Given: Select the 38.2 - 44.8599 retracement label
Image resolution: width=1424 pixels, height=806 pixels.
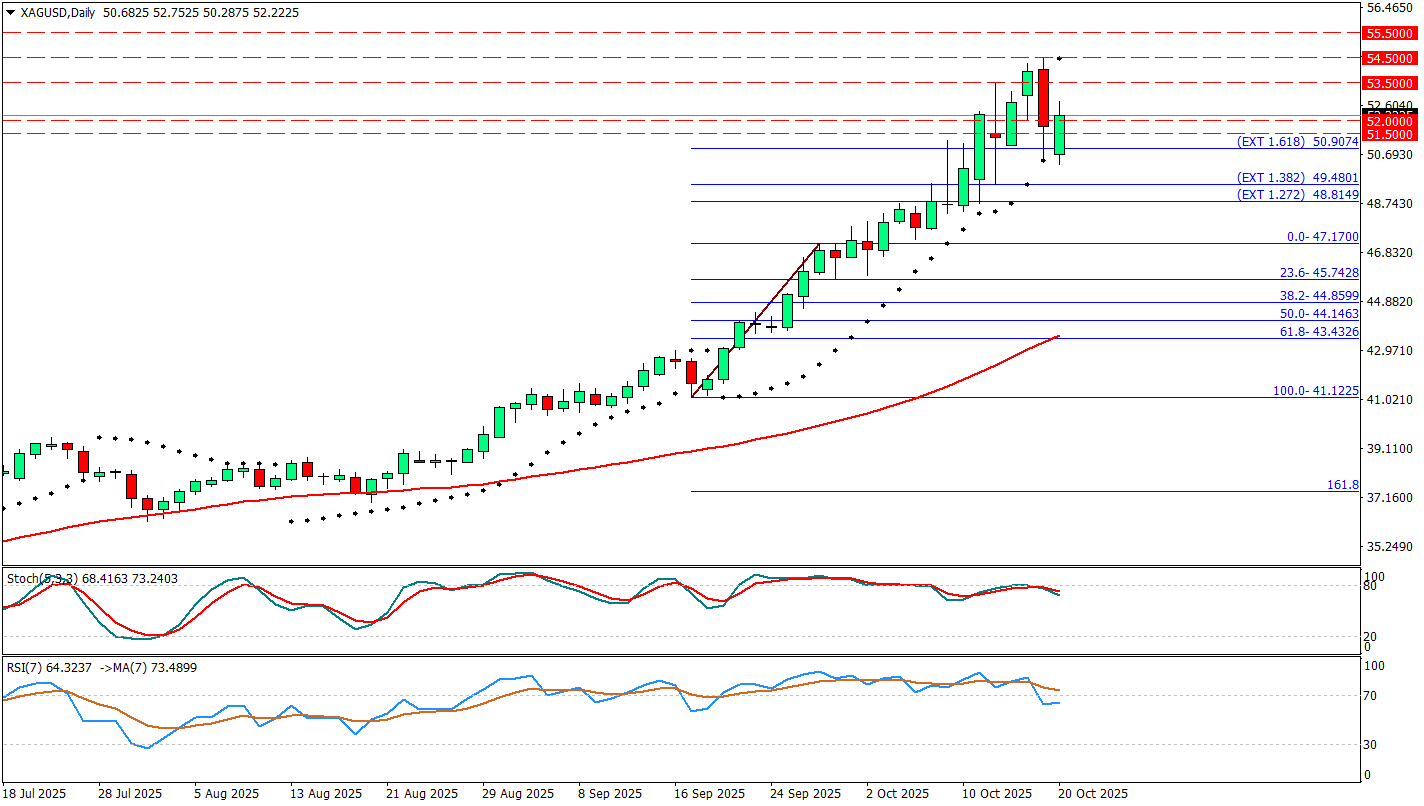Looking at the screenshot, I should (1319, 296).
